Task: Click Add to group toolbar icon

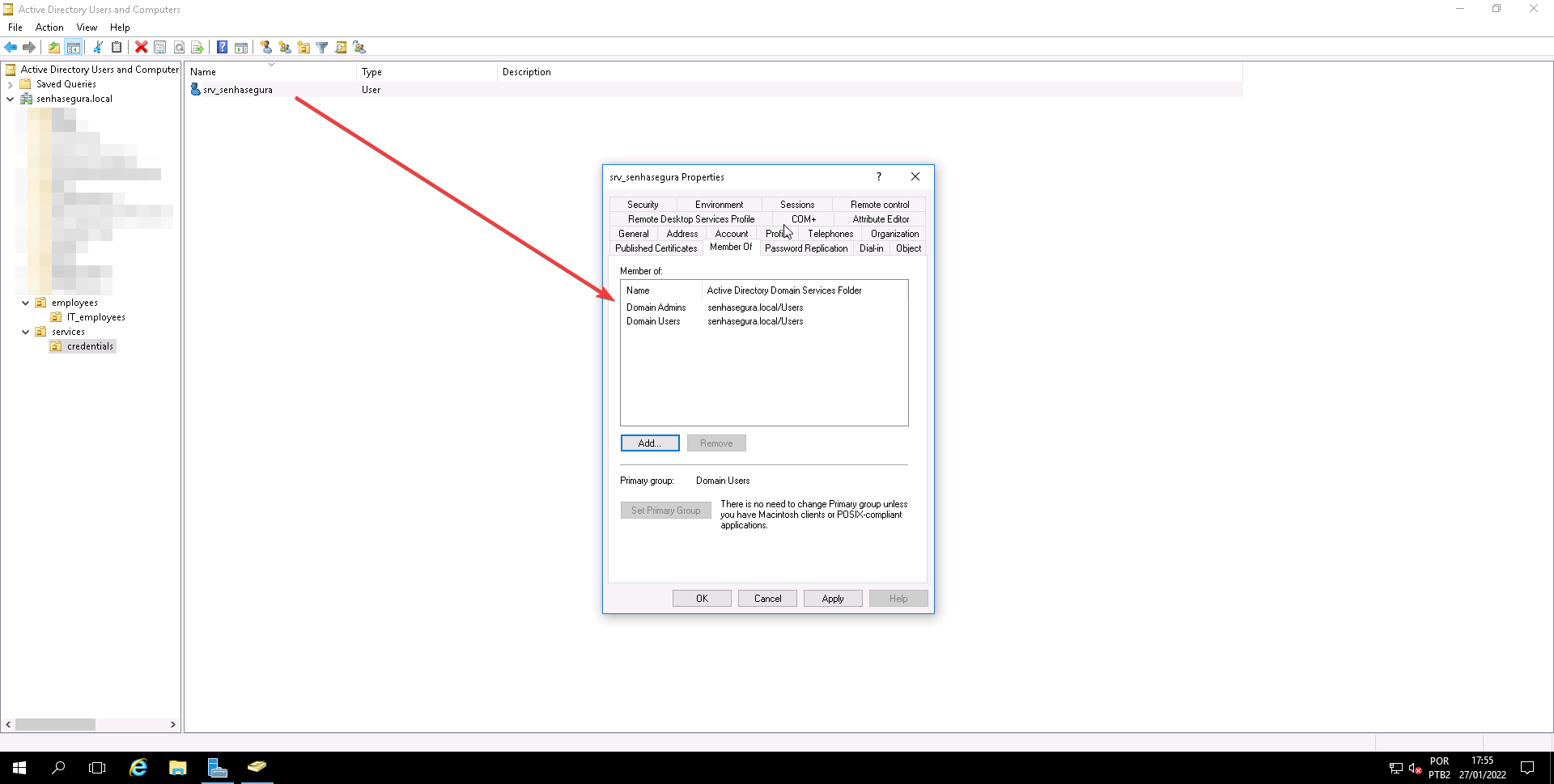Action: point(359,48)
